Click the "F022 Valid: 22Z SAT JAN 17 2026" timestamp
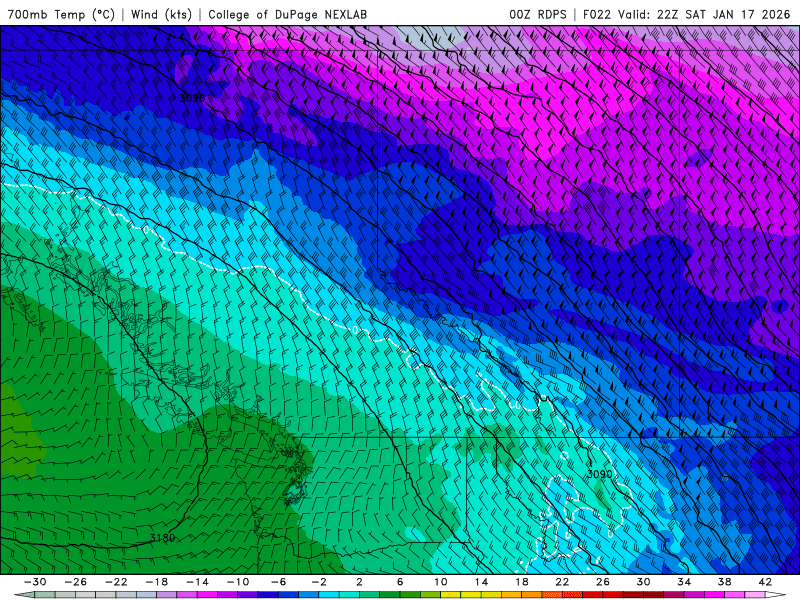The image size is (800, 600). pos(686,14)
